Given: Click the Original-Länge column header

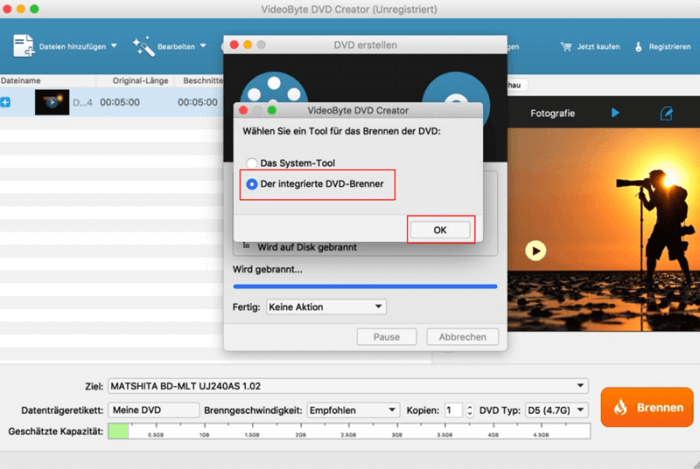Looking at the screenshot, I should pyautogui.click(x=140, y=81).
